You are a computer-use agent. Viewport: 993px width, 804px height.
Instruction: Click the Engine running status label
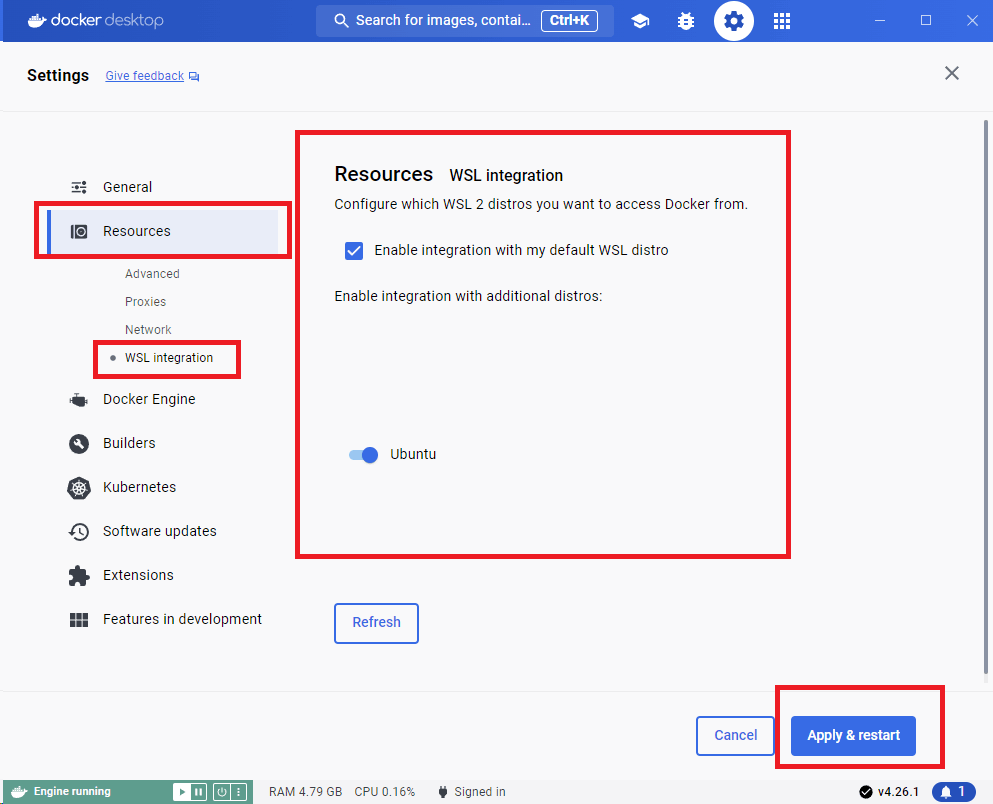72,791
